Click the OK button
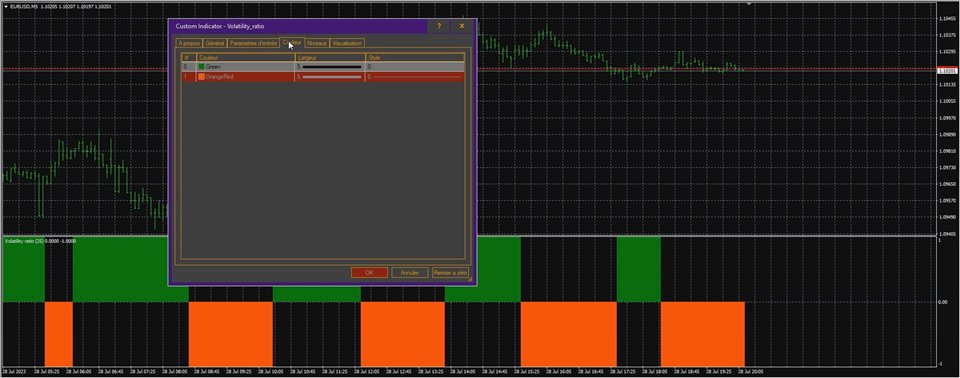The image size is (960, 378). point(369,273)
